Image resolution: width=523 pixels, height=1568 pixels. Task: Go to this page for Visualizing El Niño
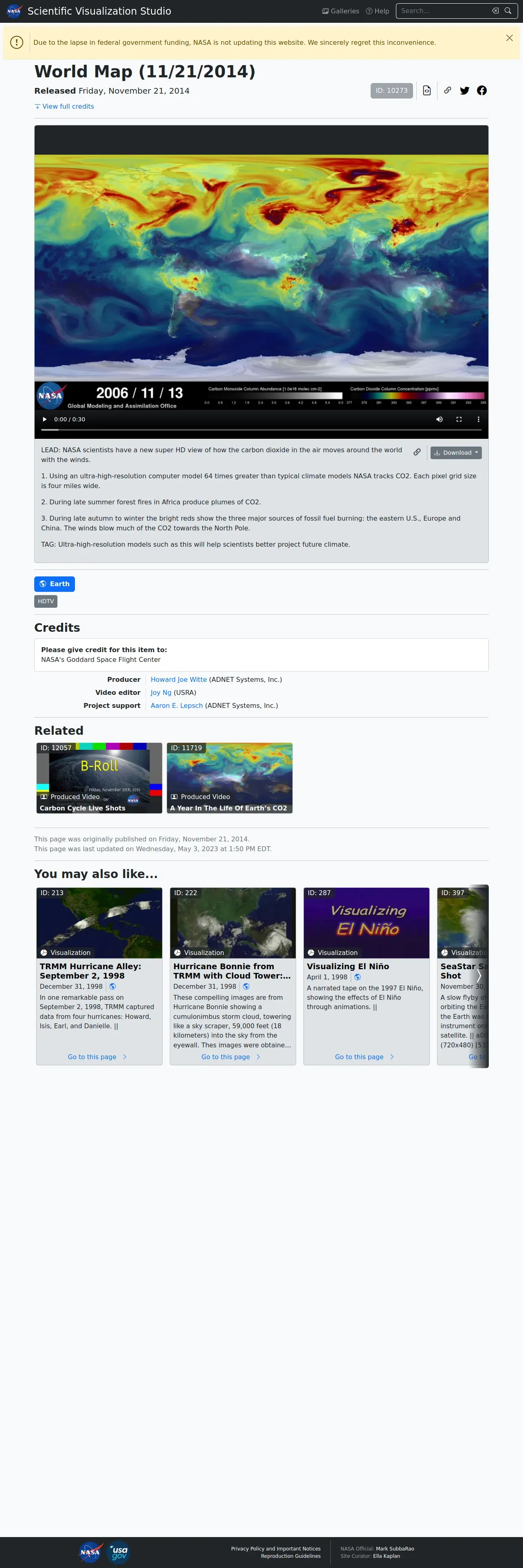click(x=365, y=1057)
